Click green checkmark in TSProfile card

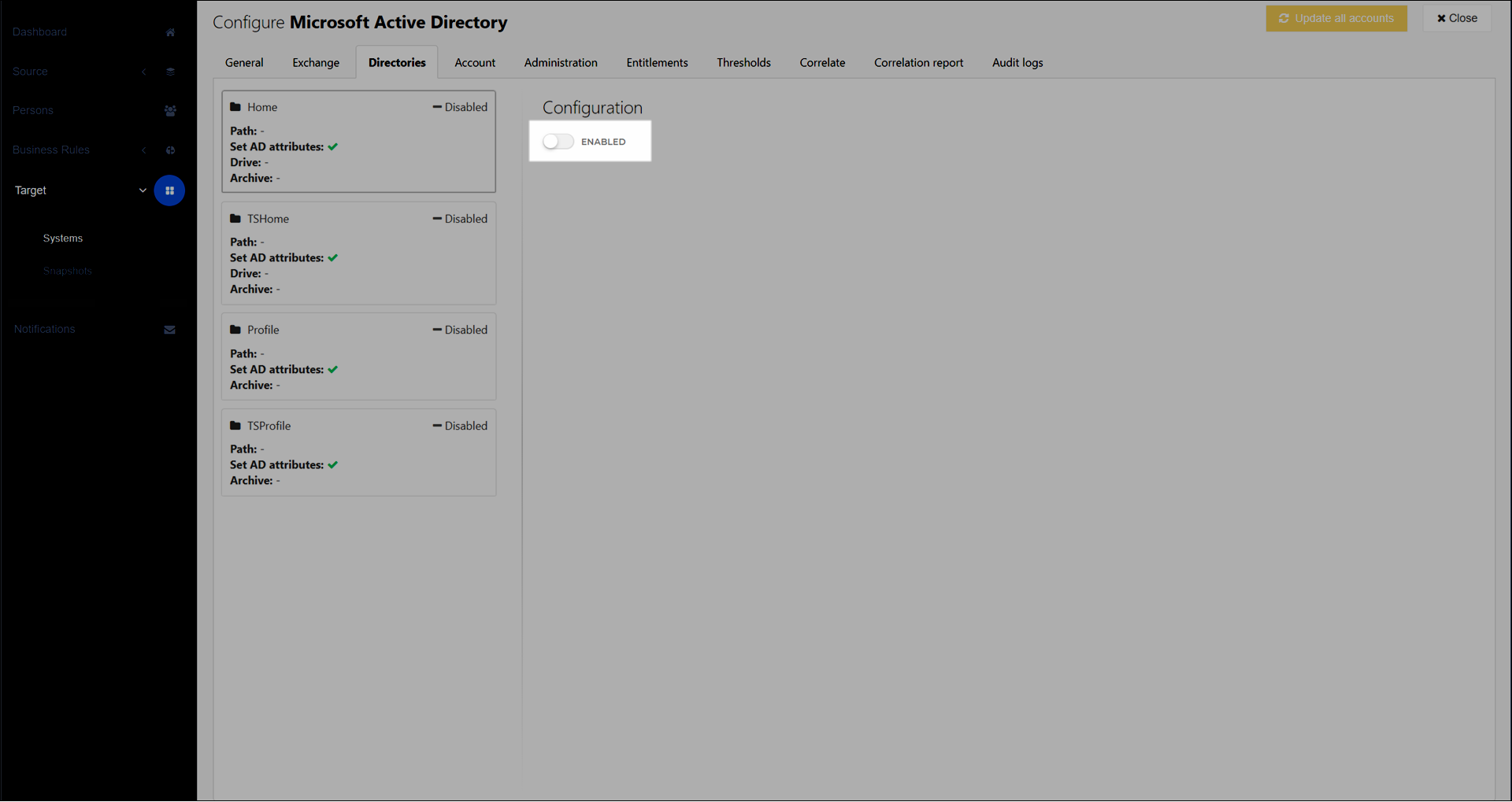pos(333,465)
